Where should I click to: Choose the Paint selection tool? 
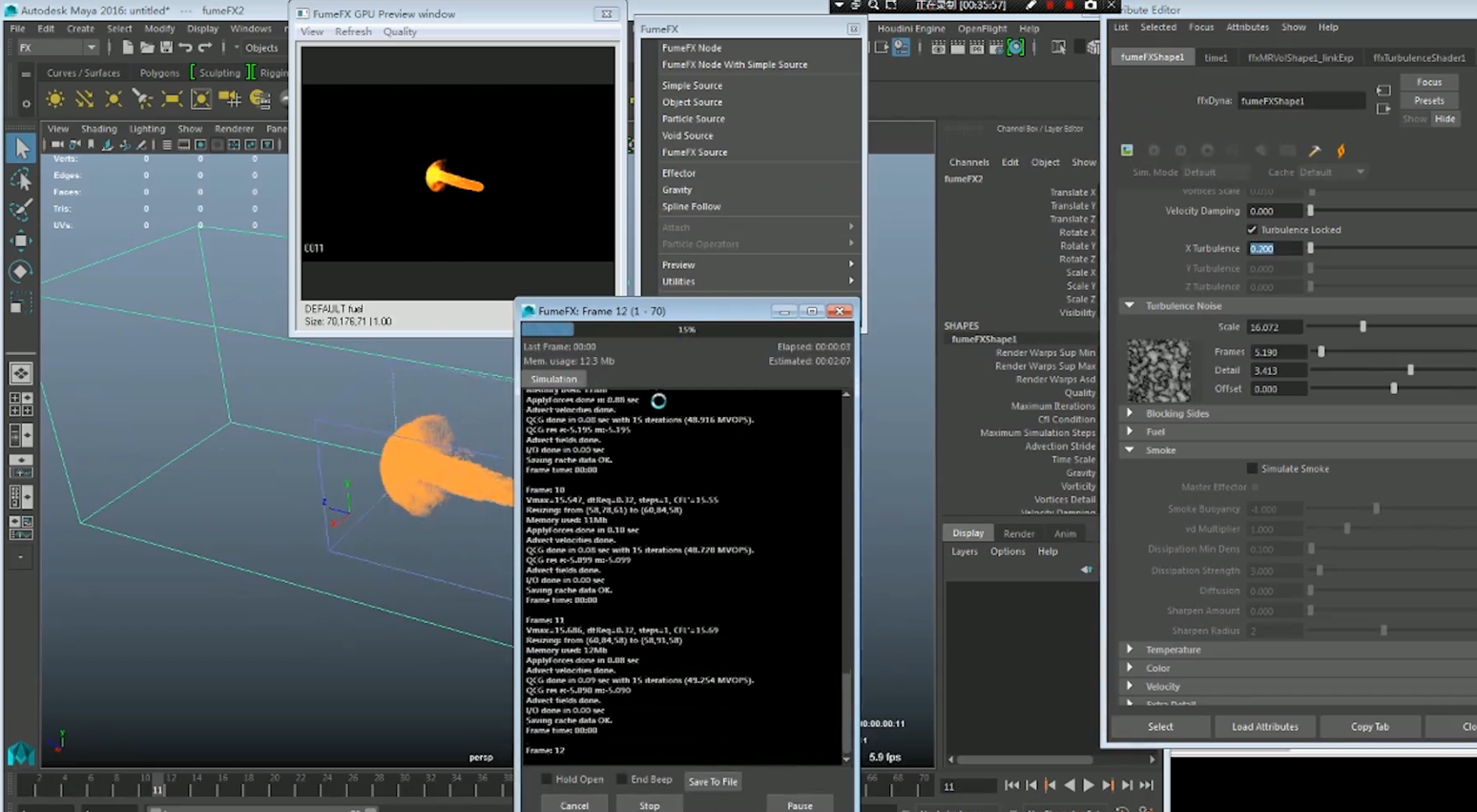20,209
